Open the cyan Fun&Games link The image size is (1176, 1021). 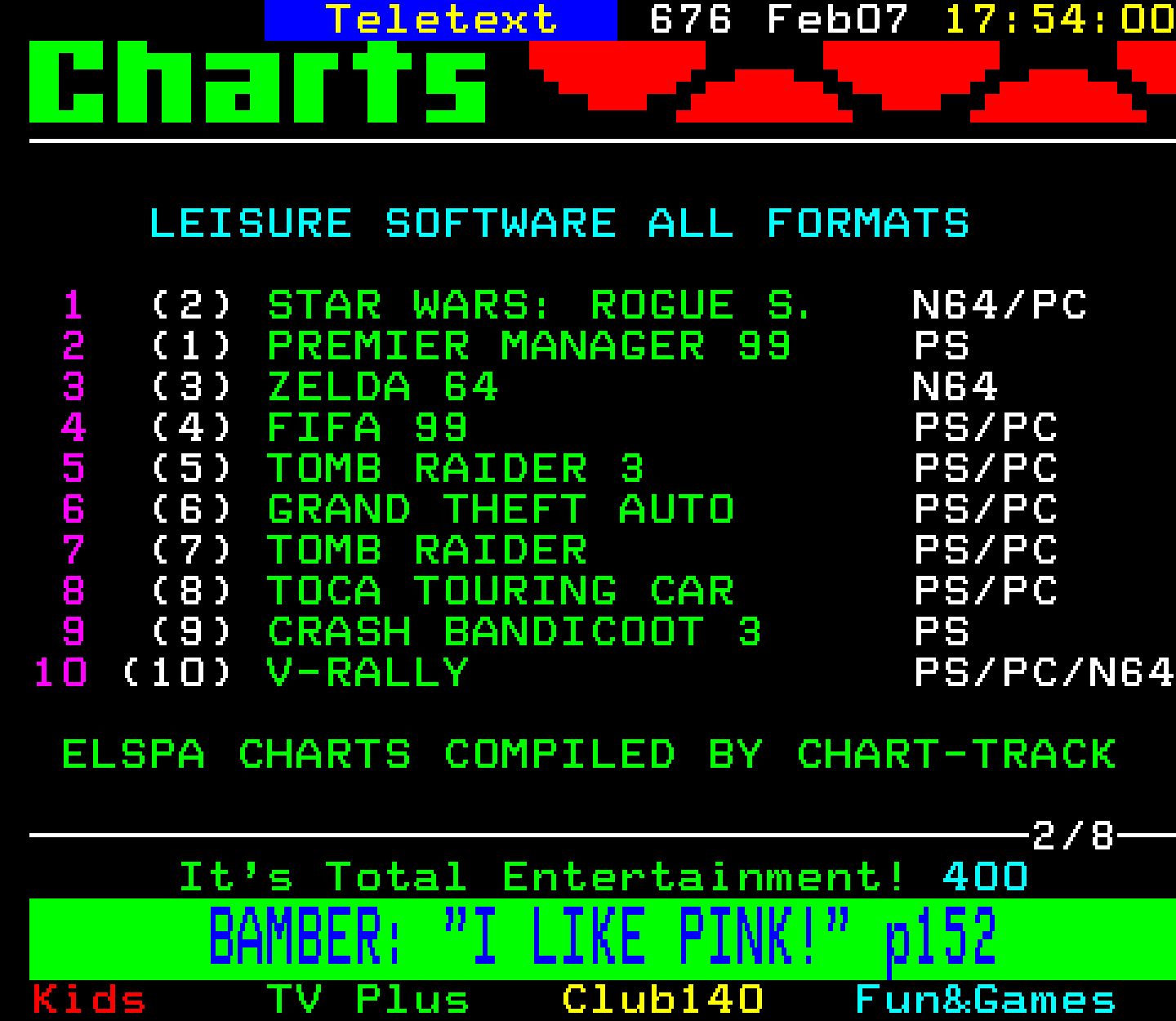tap(985, 1000)
